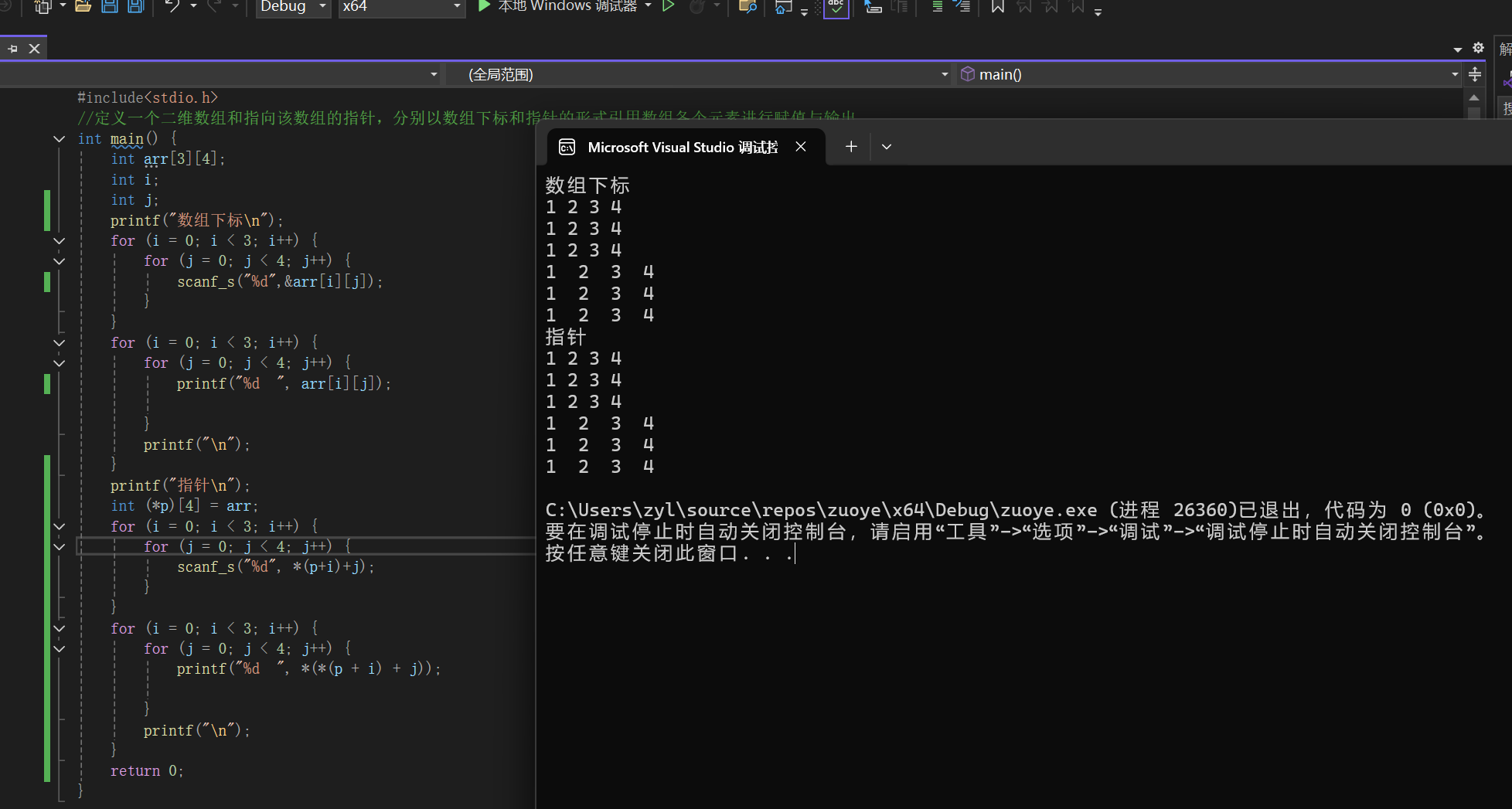Image resolution: width=1512 pixels, height=809 pixels.
Task: Open a new terminal tab with plus button
Action: pyautogui.click(x=851, y=147)
